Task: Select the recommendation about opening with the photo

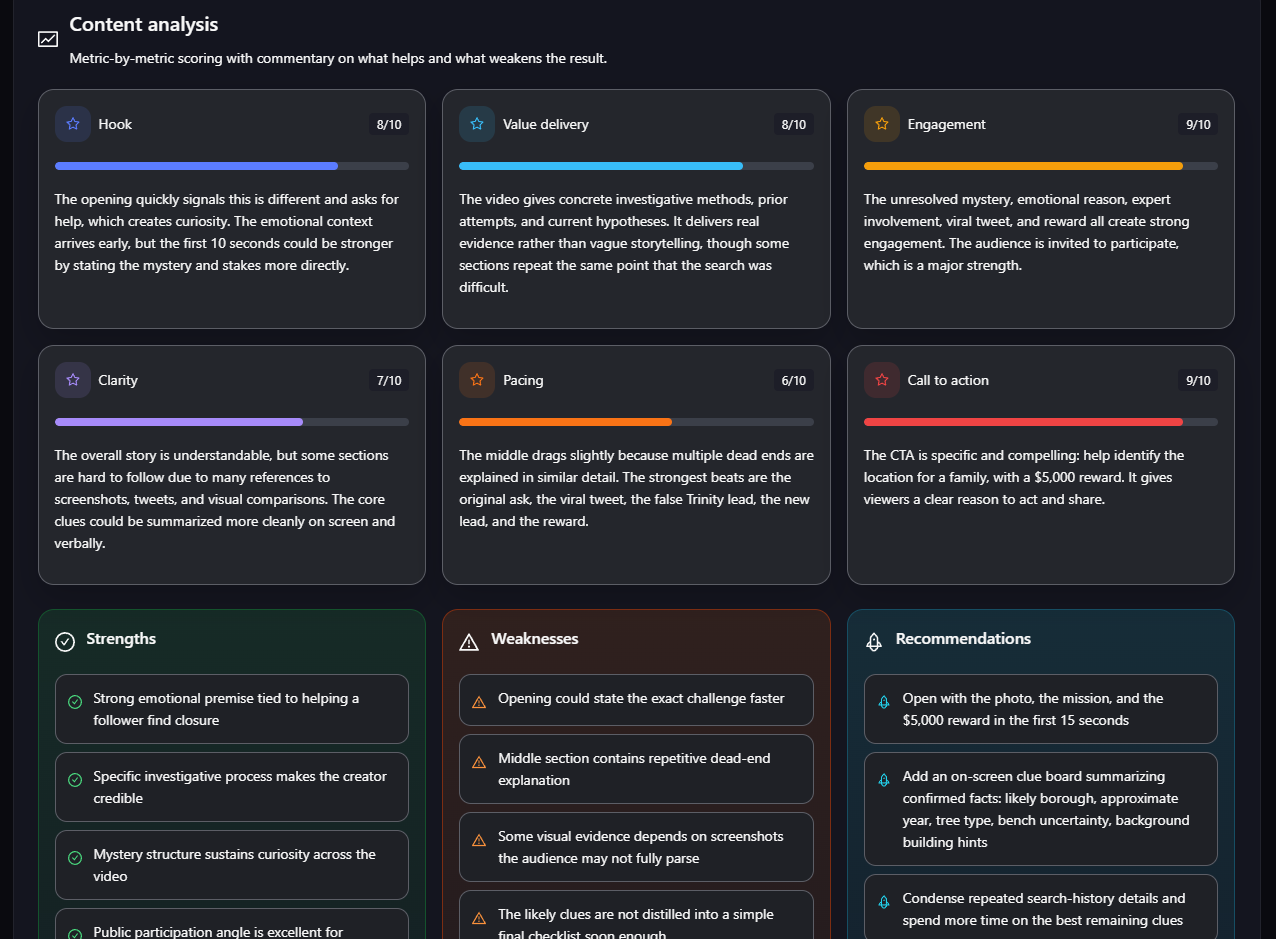Action: coord(1041,709)
